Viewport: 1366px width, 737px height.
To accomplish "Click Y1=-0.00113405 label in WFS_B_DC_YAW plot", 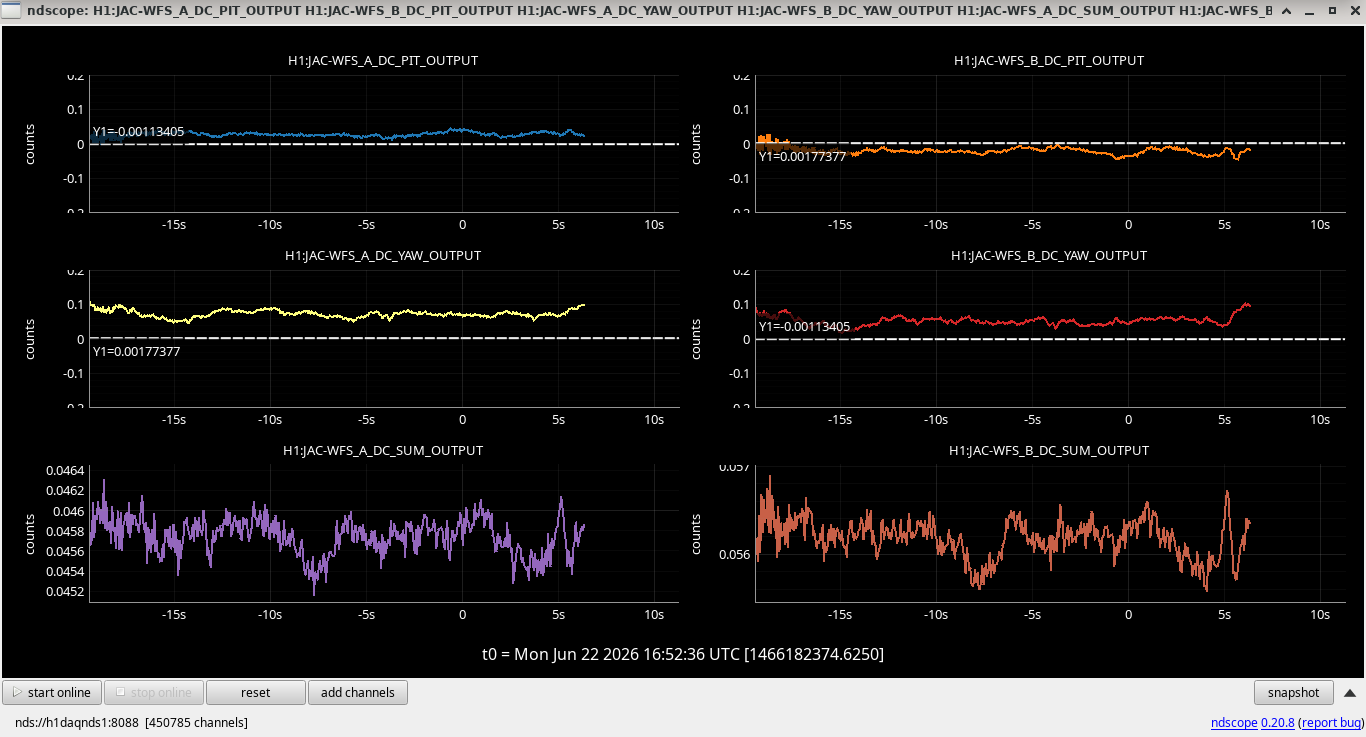I will coord(804,326).
